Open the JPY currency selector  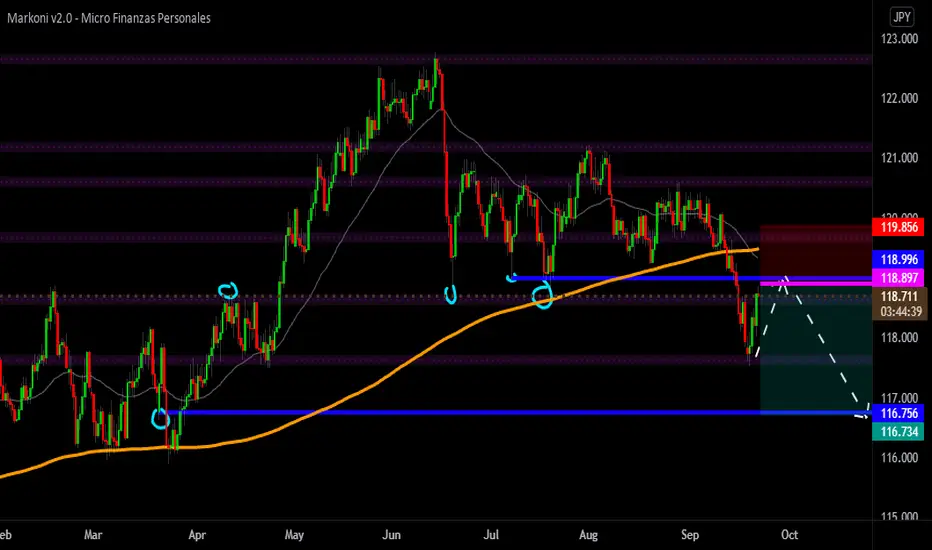pos(902,17)
